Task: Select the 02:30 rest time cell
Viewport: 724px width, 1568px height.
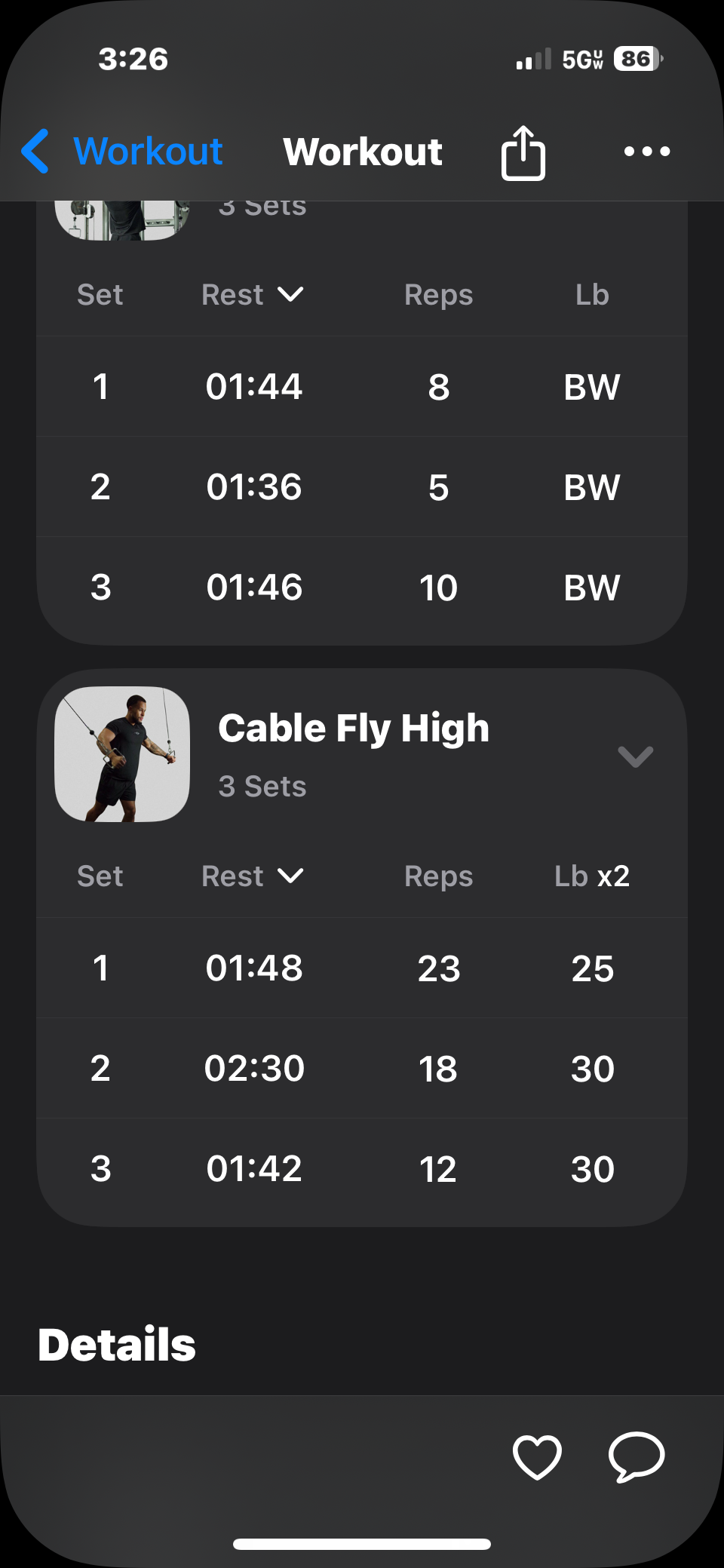Action: coord(254,1069)
